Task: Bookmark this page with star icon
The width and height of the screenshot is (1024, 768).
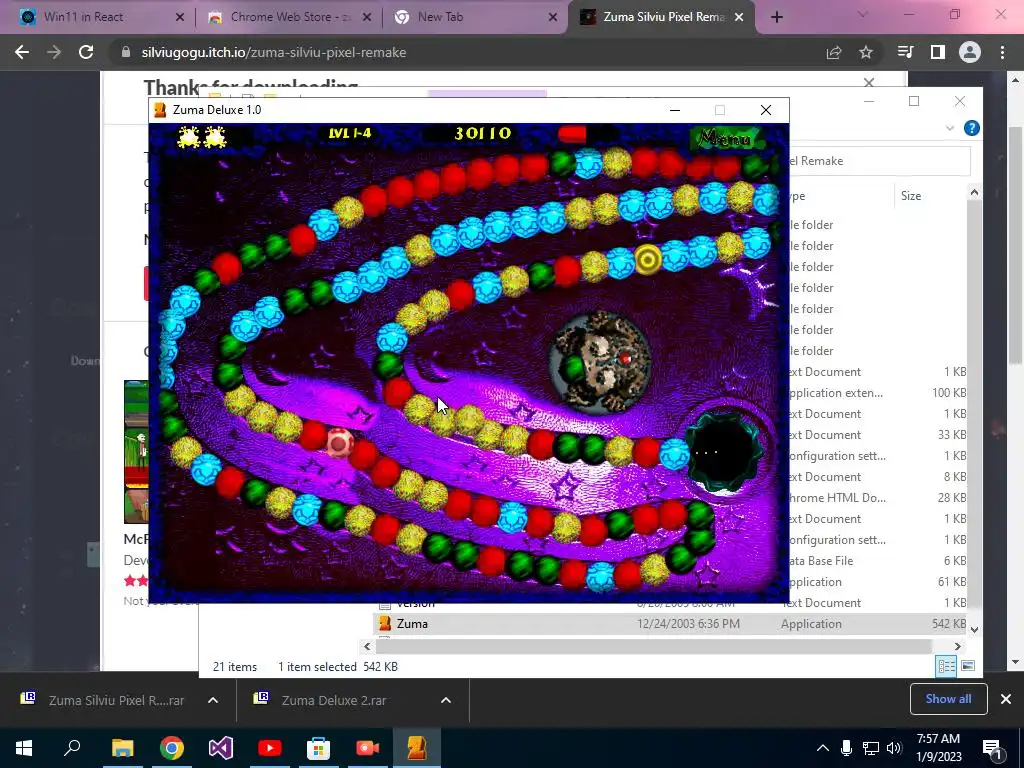Action: click(866, 52)
